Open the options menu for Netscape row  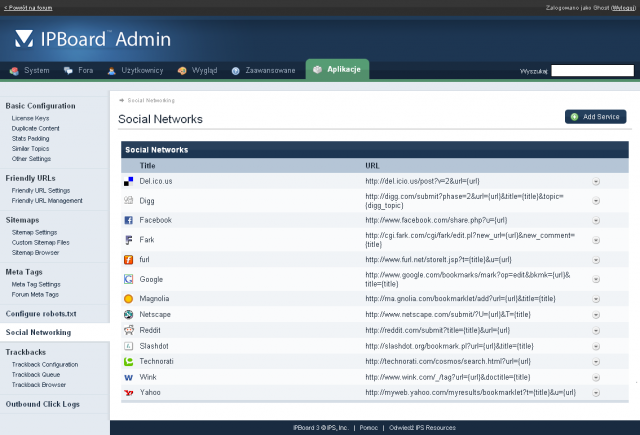tap(596, 315)
